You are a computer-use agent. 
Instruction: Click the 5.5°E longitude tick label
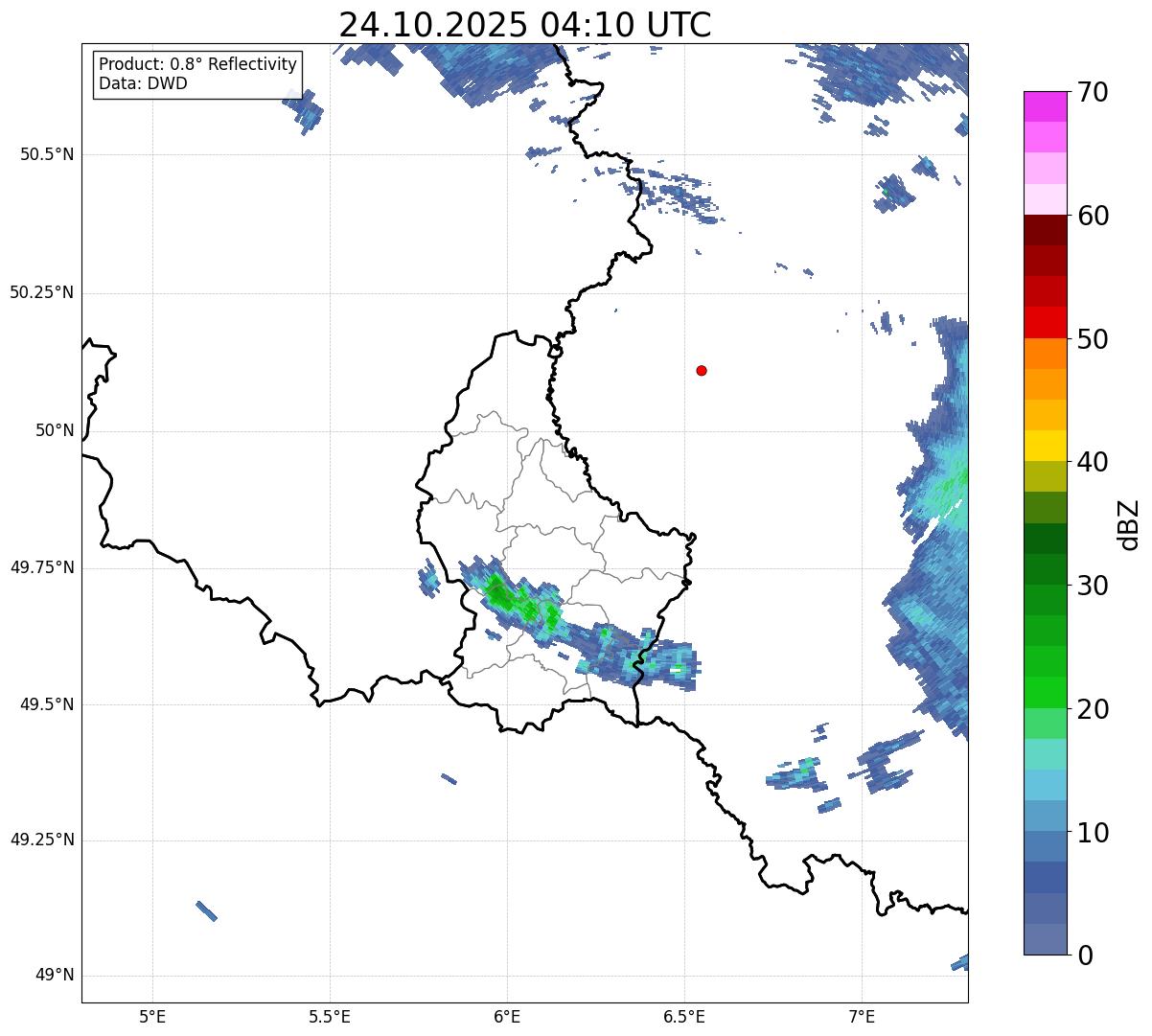pyautogui.click(x=330, y=1017)
